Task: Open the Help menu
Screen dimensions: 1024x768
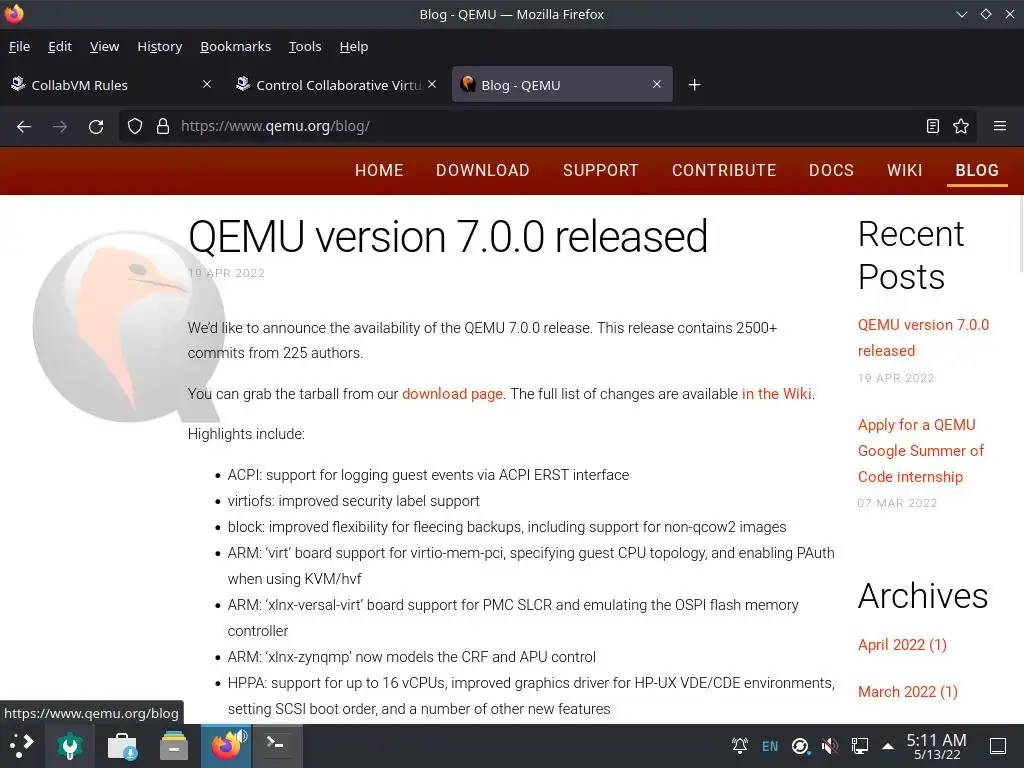Action: [354, 46]
